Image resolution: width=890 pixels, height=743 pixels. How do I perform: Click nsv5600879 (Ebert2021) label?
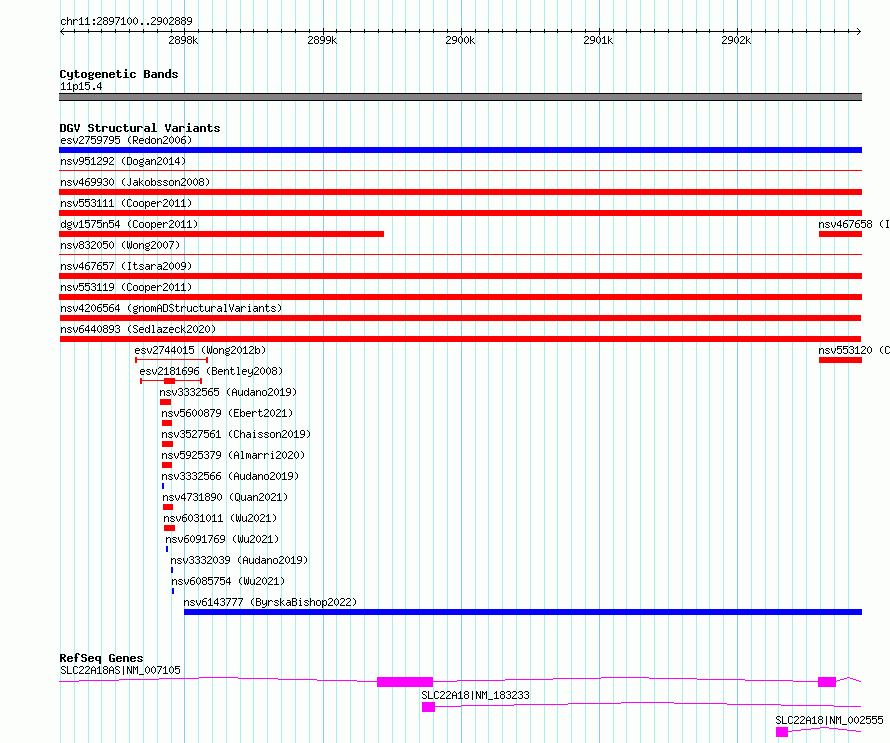coord(227,413)
